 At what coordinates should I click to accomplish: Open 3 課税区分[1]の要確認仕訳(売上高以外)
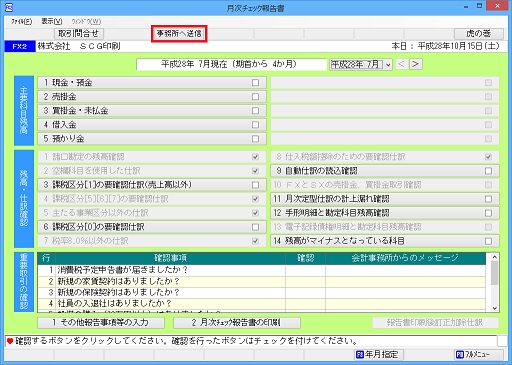152,185
